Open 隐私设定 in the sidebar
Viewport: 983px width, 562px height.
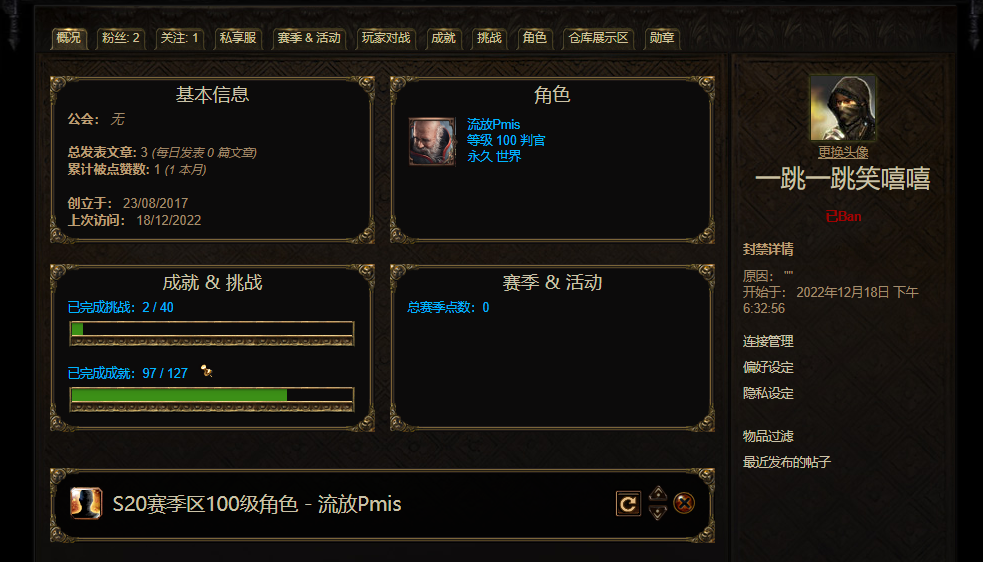click(768, 393)
